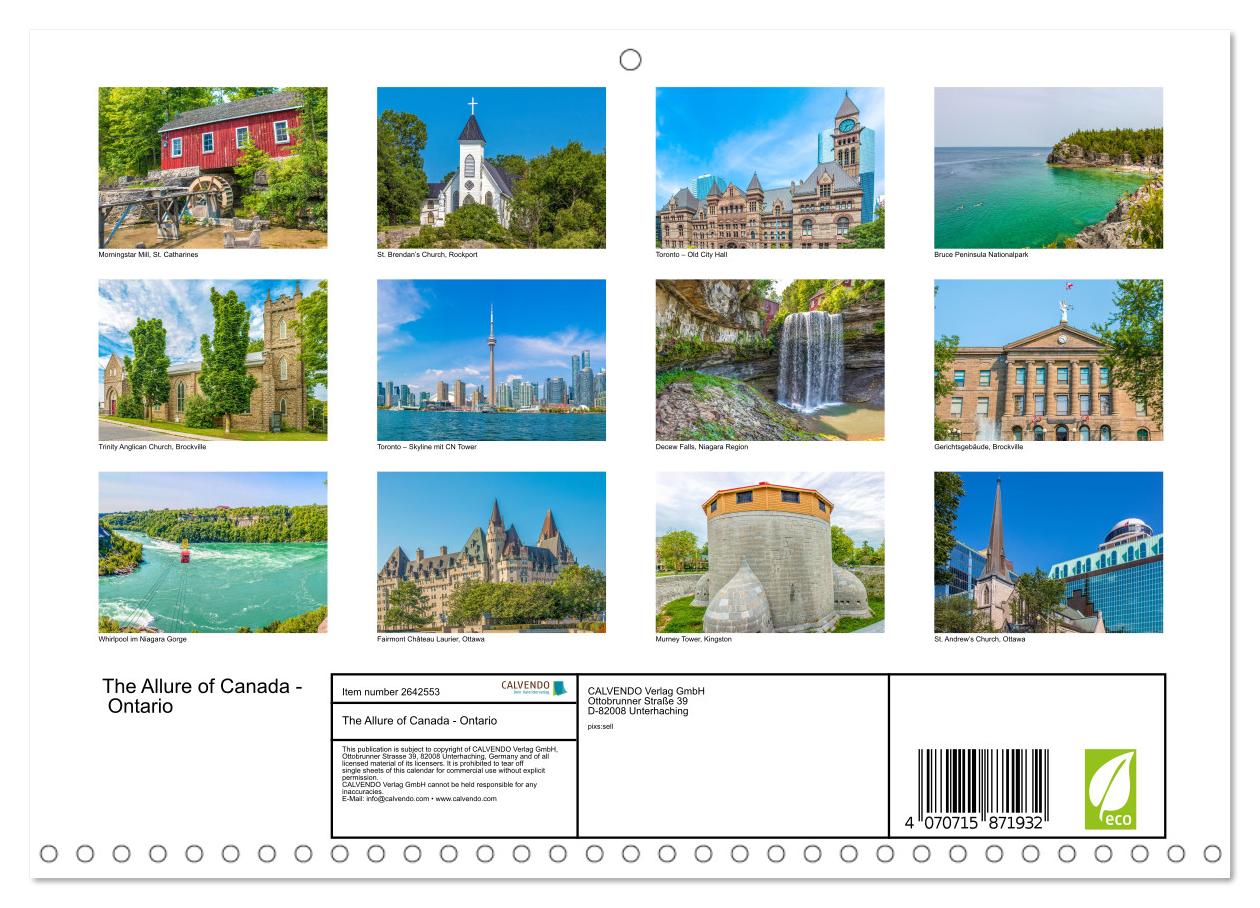Open the Trinity Anglican Church photo
The image size is (1260, 908).
[213, 360]
